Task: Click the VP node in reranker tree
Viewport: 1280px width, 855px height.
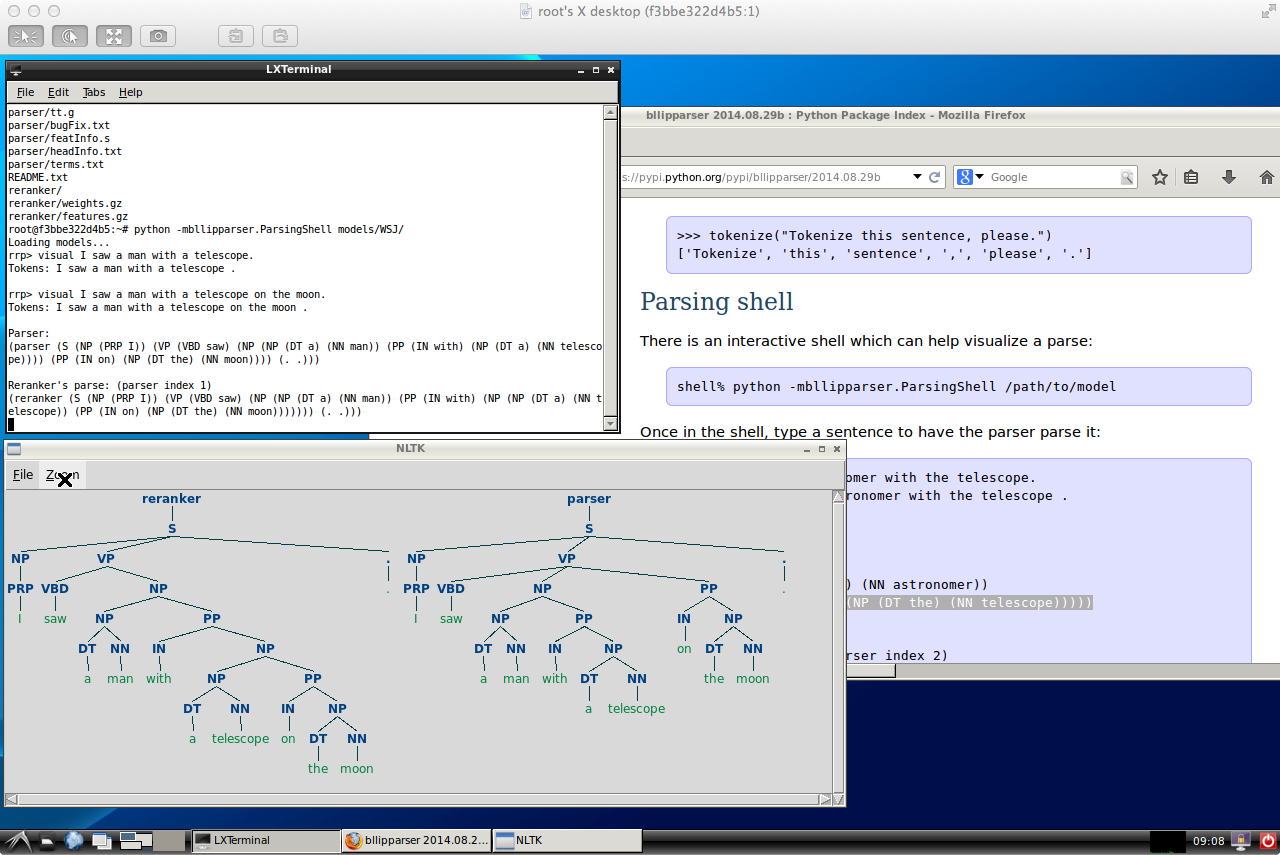Action: pos(106,558)
